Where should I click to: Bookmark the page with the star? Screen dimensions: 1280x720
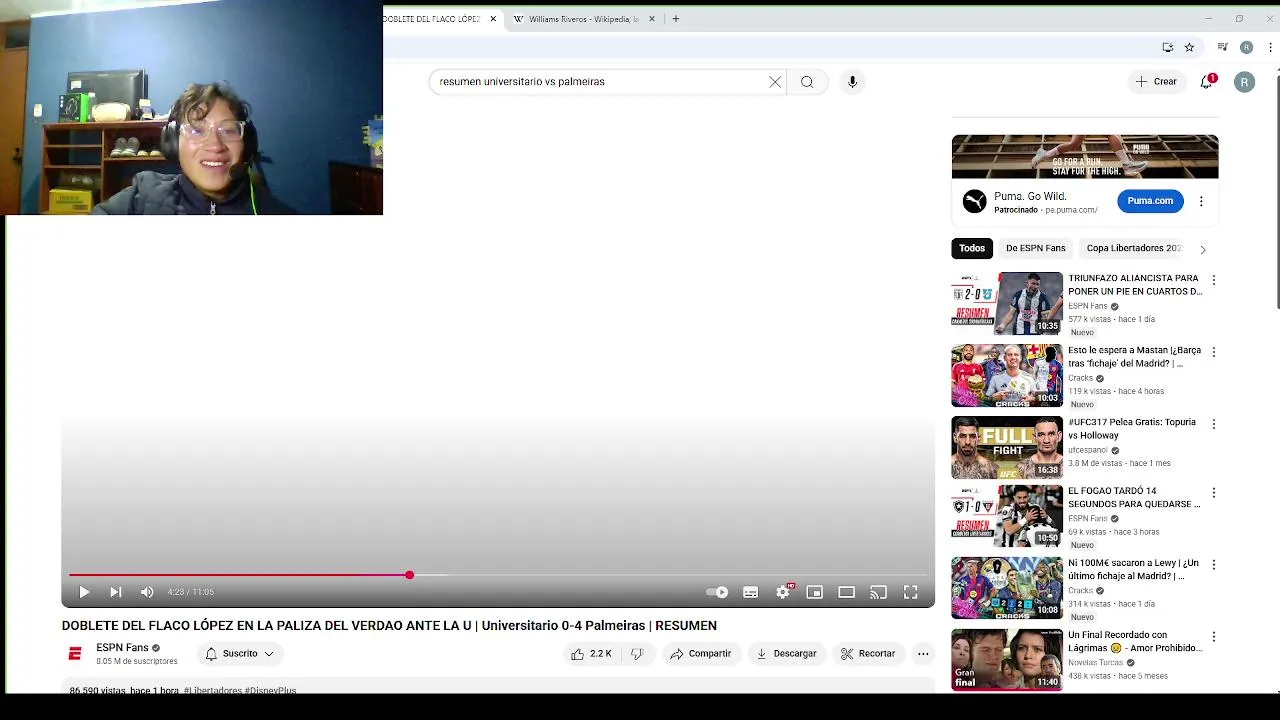tap(1189, 47)
